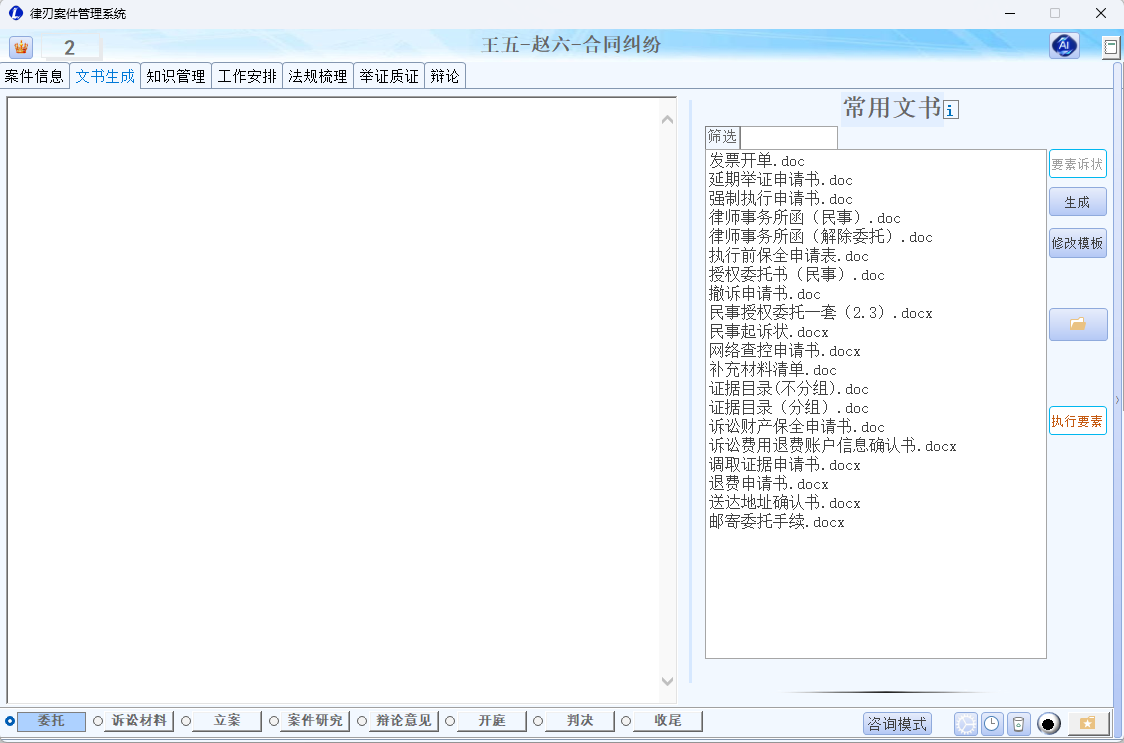Viewport: 1124px width, 743px height.
Task: Open the AI assistant icon
Action: pos(1064,46)
